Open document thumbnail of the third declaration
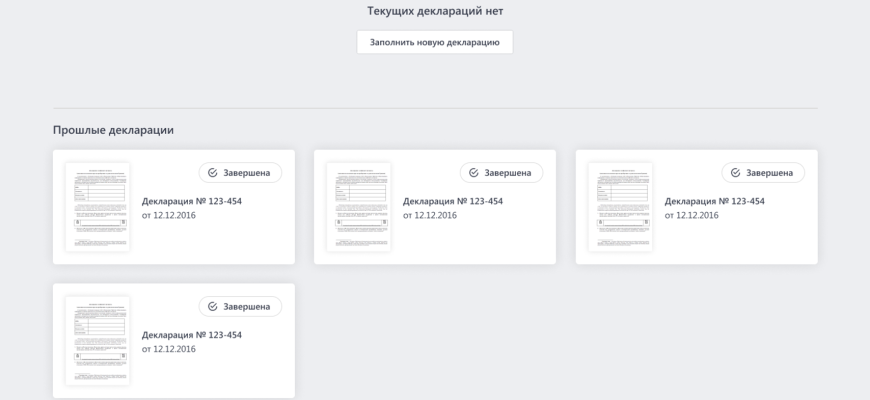The image size is (870, 400). coord(620,207)
